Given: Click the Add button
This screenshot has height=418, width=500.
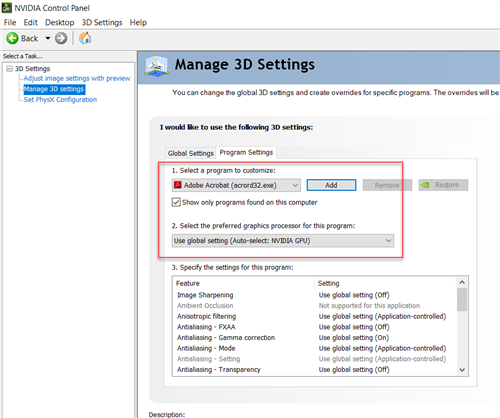Looking at the screenshot, I should [x=331, y=185].
